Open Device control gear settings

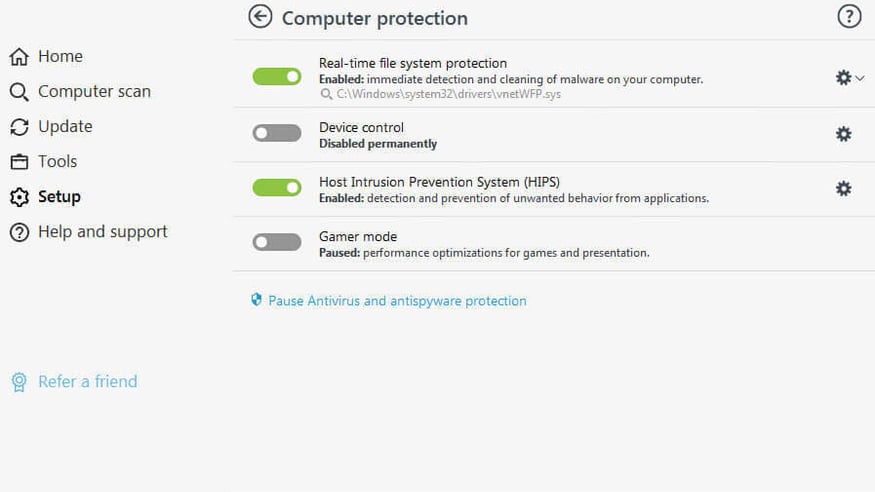[843, 134]
